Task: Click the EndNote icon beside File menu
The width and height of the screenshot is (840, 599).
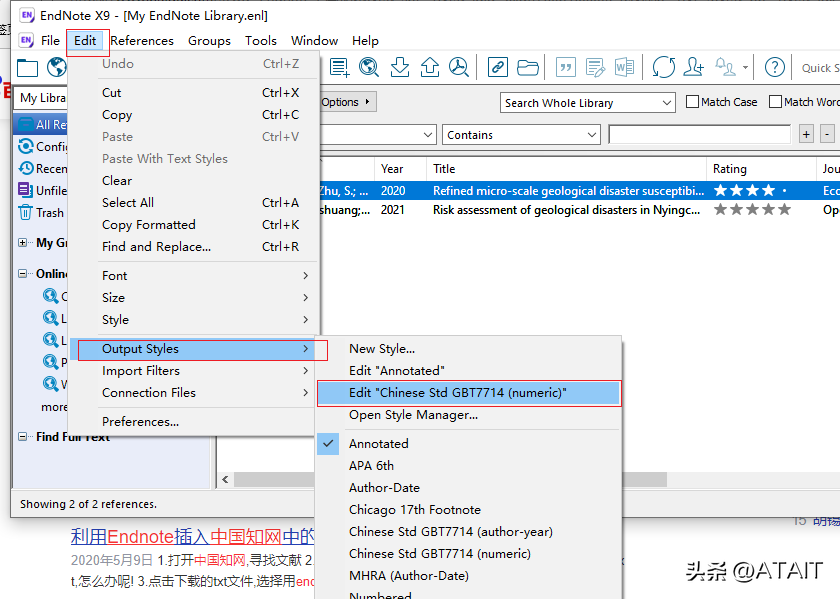Action: 26,40
